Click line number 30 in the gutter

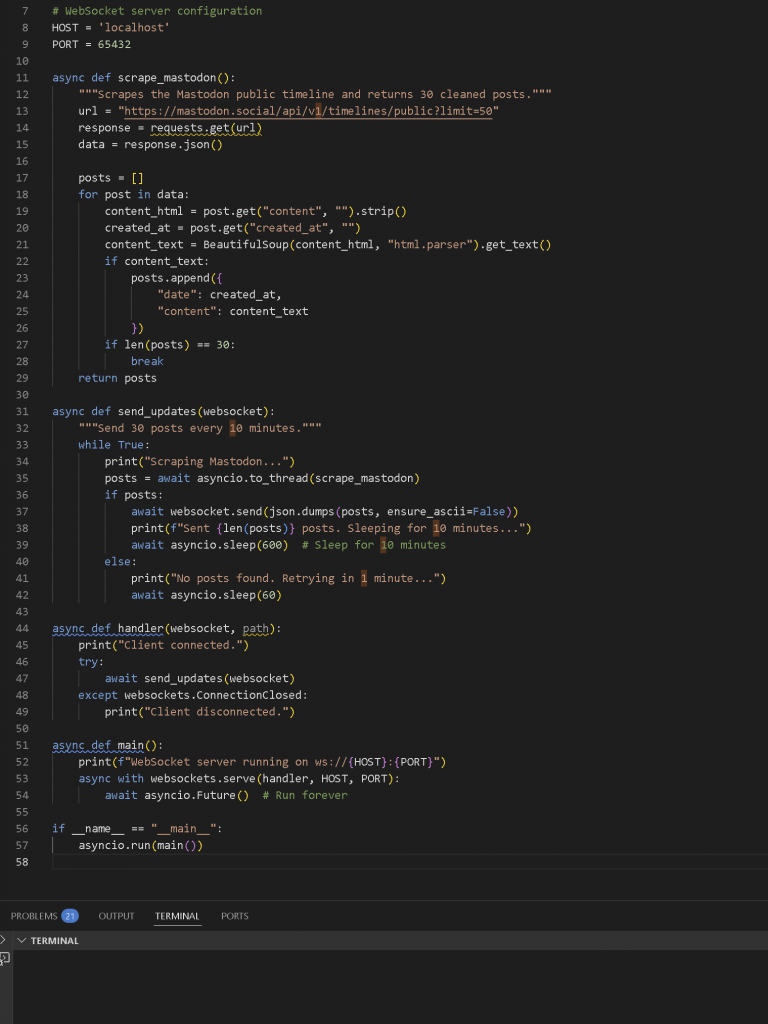22,395
